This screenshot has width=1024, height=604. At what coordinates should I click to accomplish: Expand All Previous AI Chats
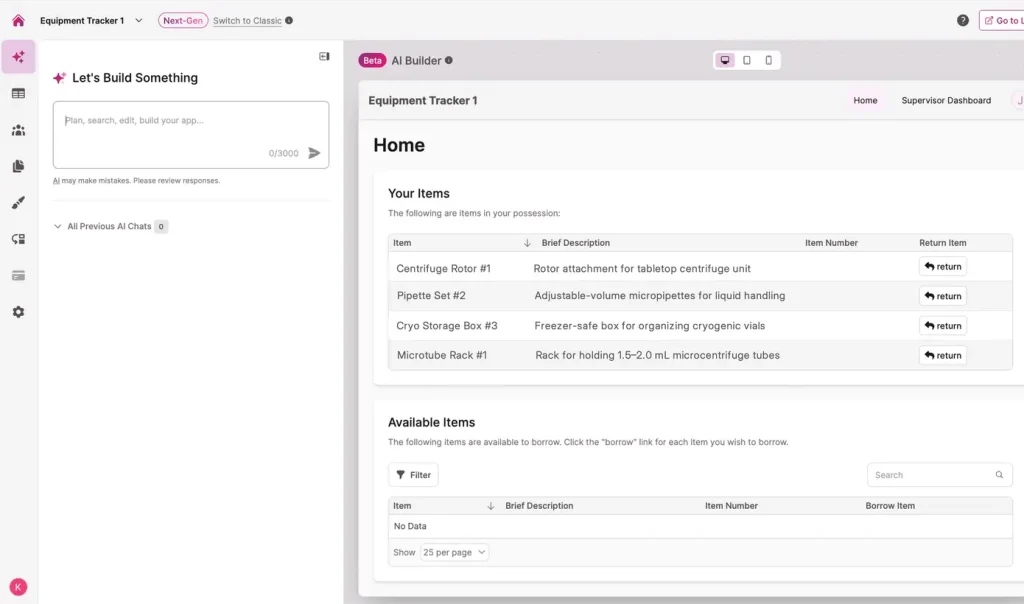(x=58, y=227)
